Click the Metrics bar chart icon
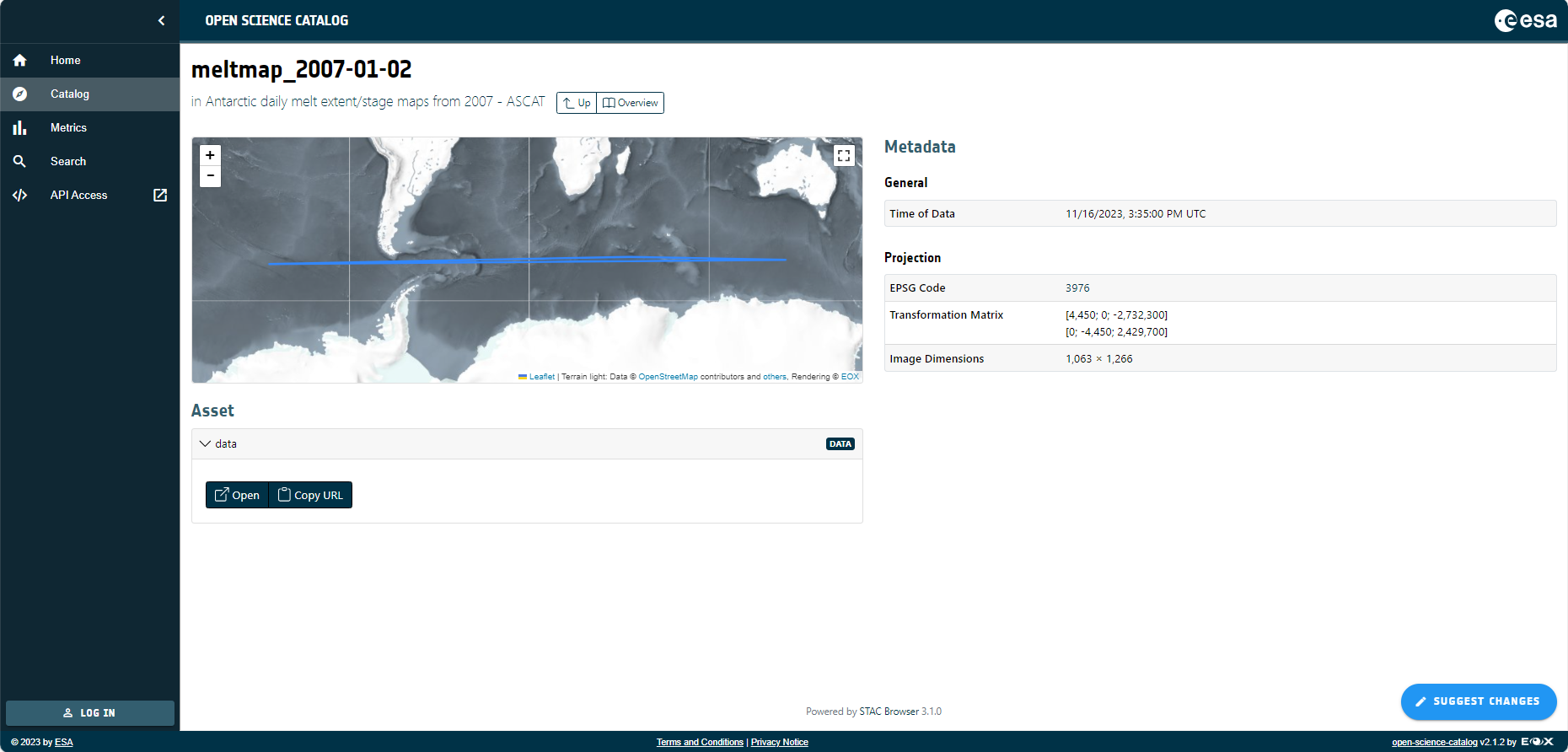 pyautogui.click(x=20, y=128)
